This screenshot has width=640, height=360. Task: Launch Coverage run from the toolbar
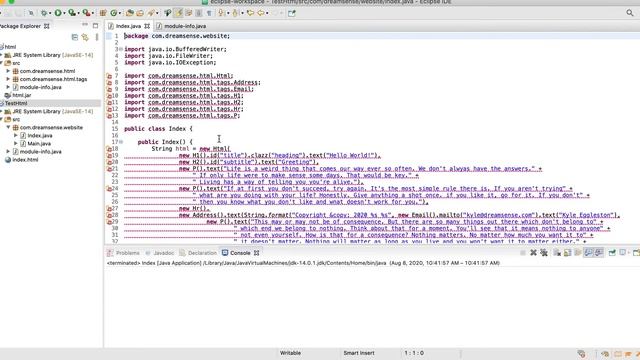pyautogui.click(x=72, y=13)
